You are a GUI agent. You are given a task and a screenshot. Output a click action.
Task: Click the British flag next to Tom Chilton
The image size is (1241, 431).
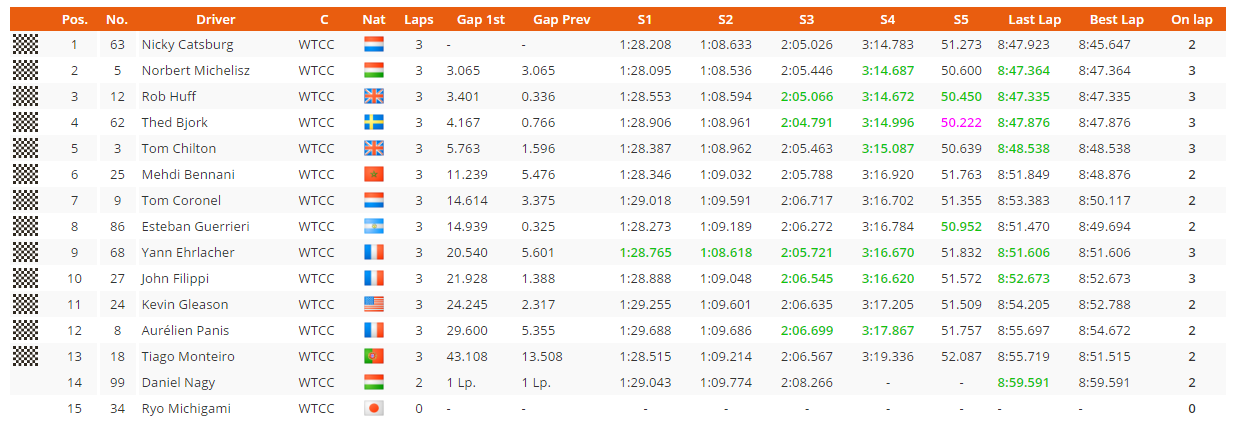[x=374, y=149]
